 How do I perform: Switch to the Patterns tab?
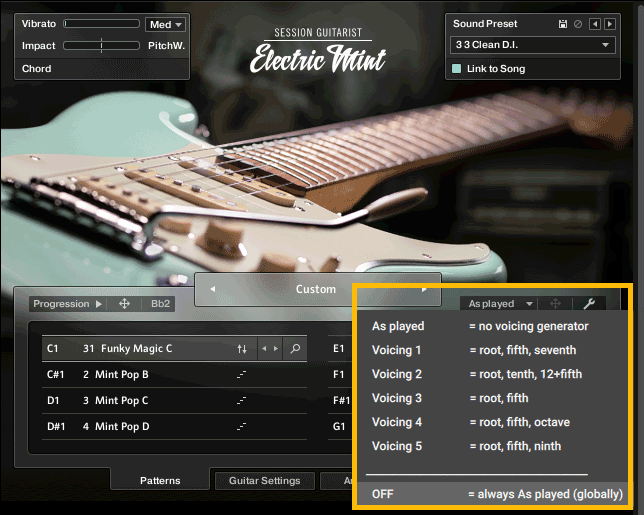coord(160,481)
